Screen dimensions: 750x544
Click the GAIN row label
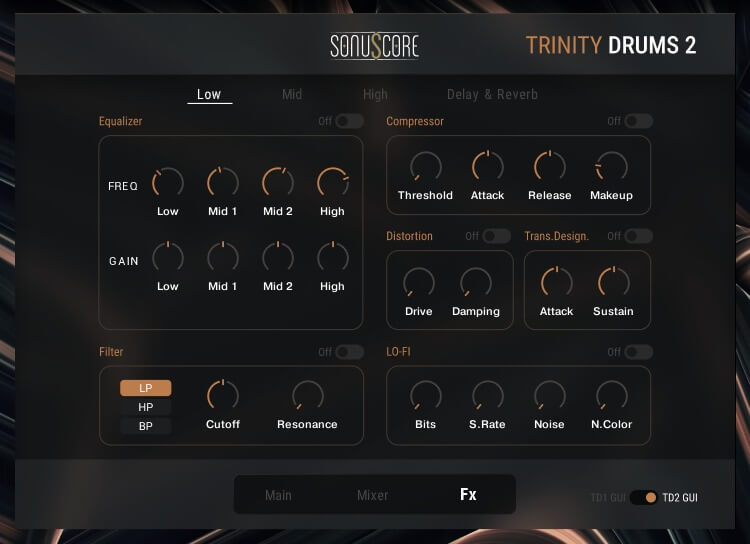(x=124, y=261)
